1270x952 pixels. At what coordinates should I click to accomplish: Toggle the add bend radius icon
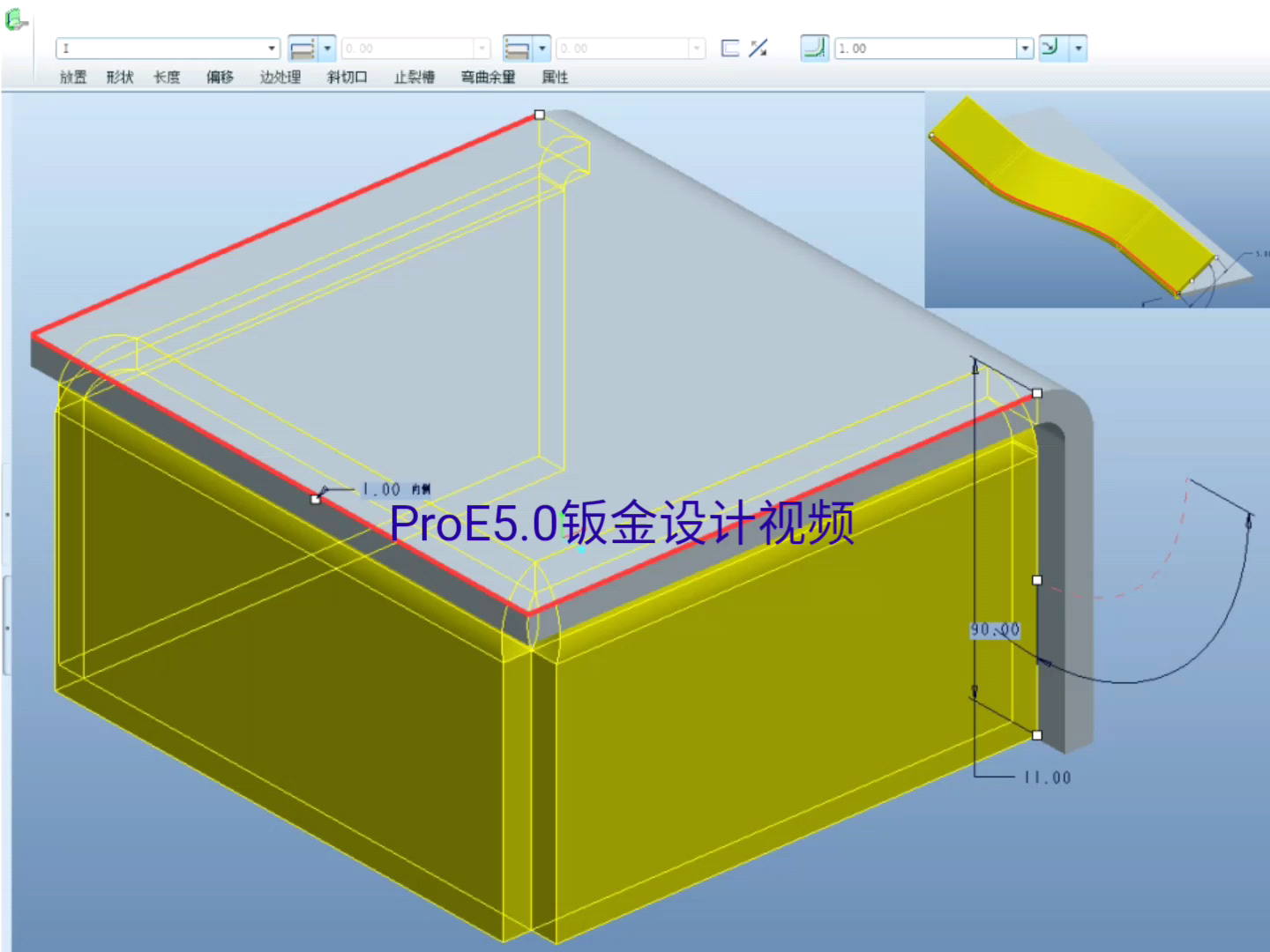pyautogui.click(x=814, y=48)
